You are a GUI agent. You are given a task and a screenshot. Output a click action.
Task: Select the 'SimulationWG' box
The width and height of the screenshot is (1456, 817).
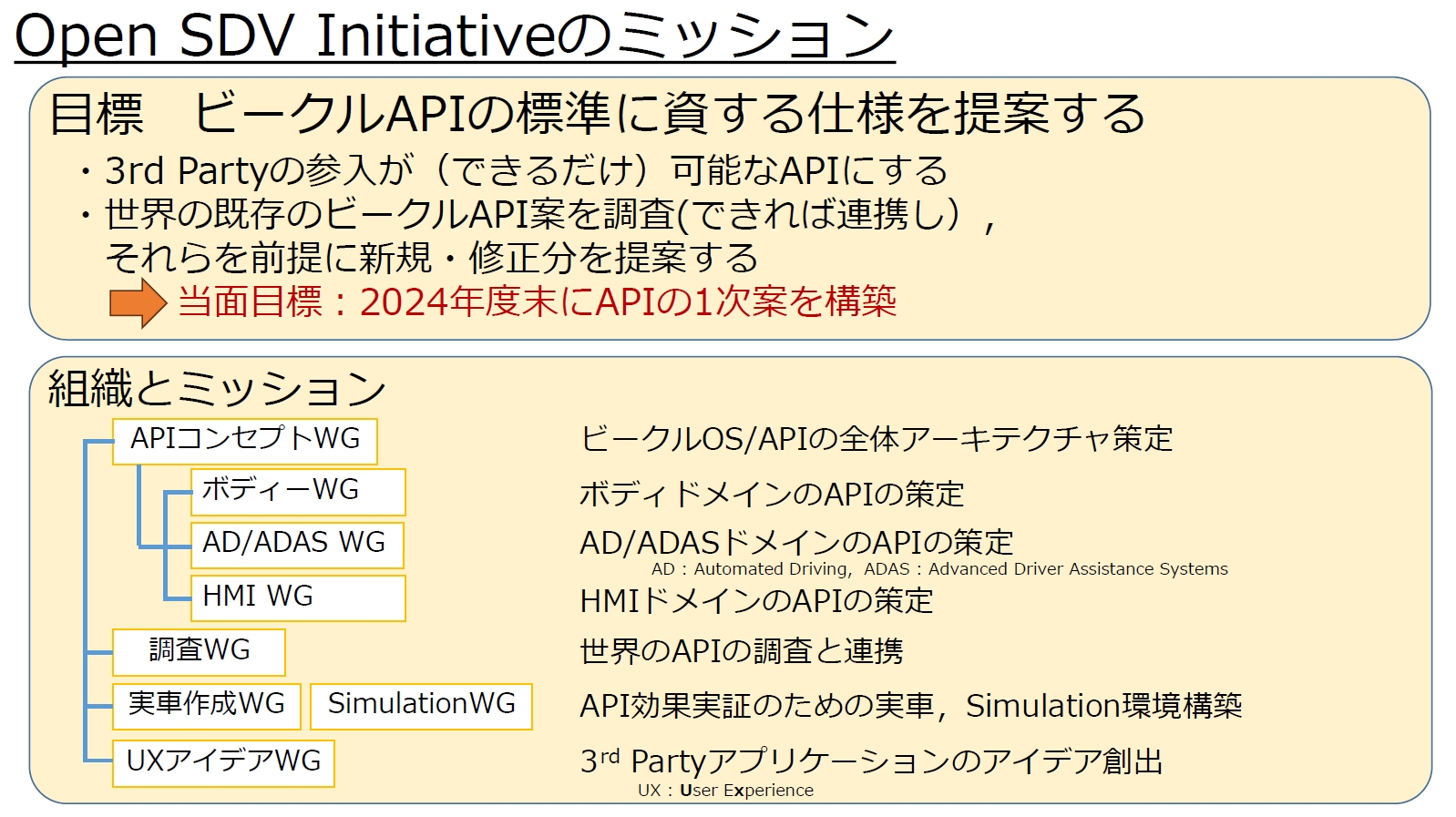tap(421, 706)
